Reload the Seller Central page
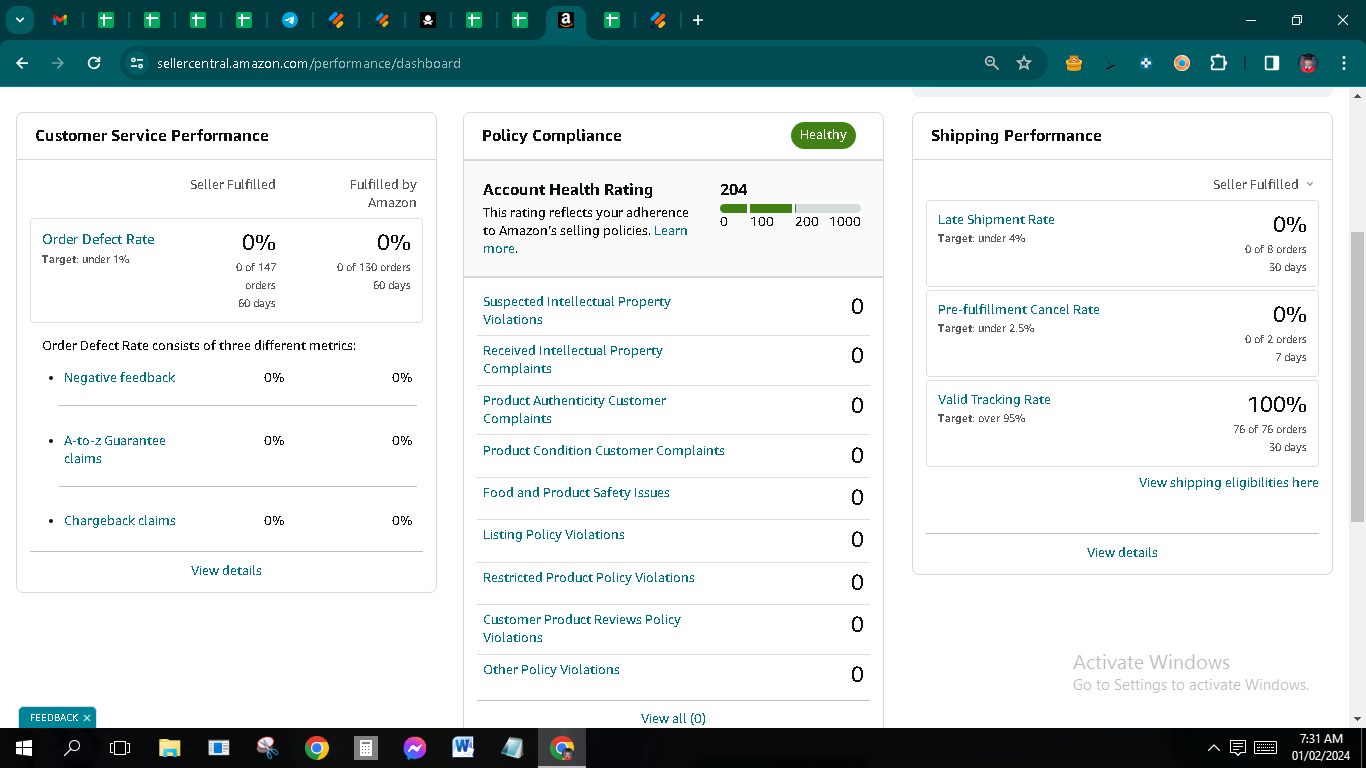This screenshot has width=1366, height=768. [94, 63]
